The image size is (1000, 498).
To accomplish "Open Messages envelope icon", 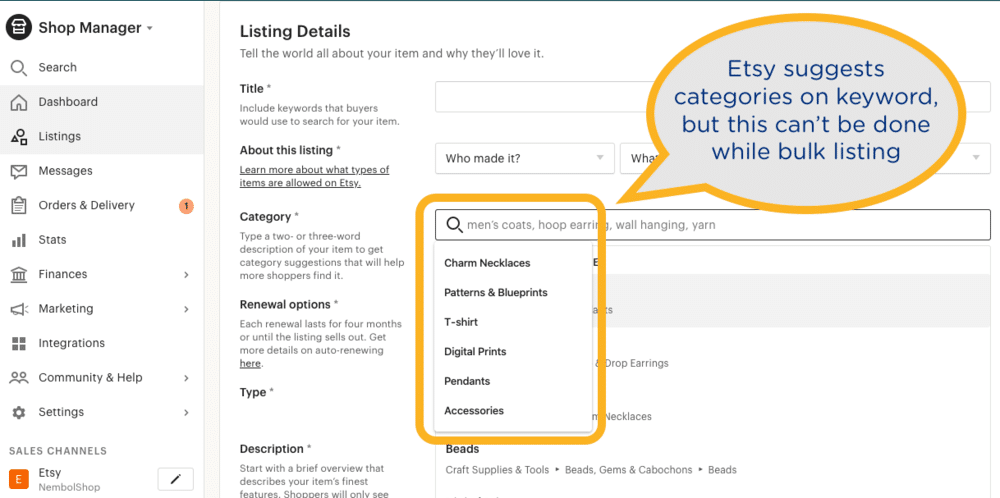I will pos(19,171).
